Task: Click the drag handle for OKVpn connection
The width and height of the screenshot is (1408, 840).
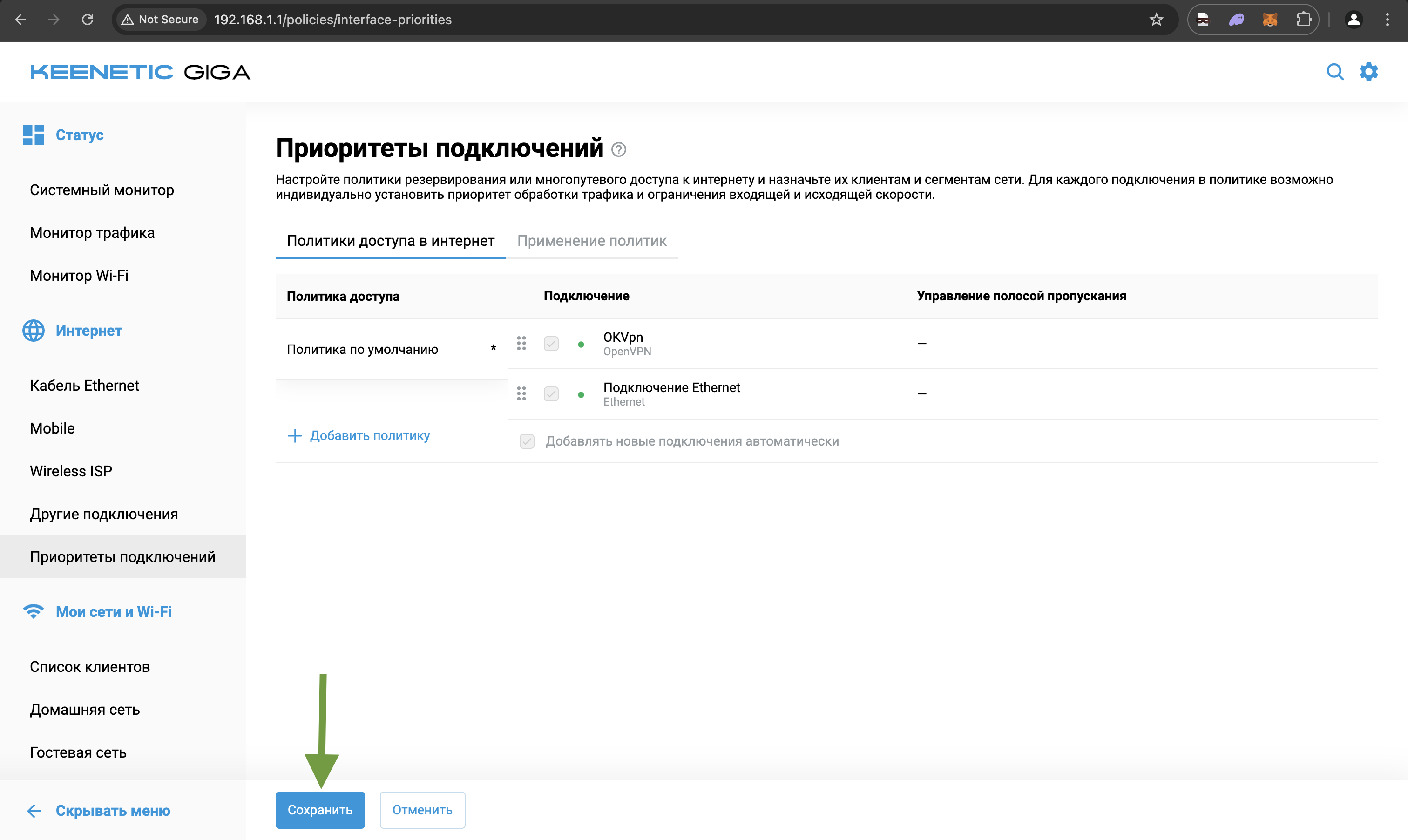Action: click(521, 343)
